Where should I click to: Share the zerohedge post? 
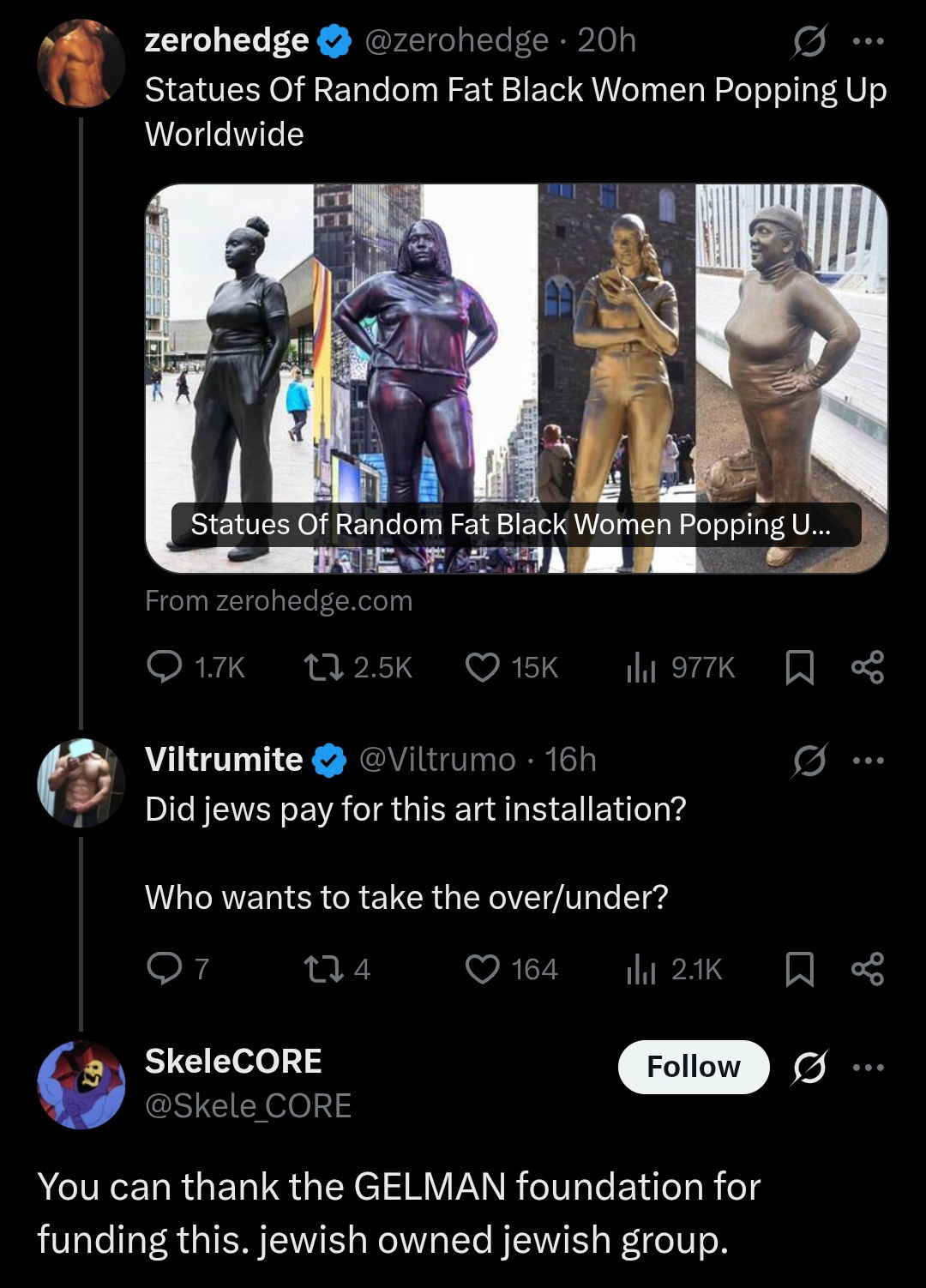pyautogui.click(x=867, y=667)
